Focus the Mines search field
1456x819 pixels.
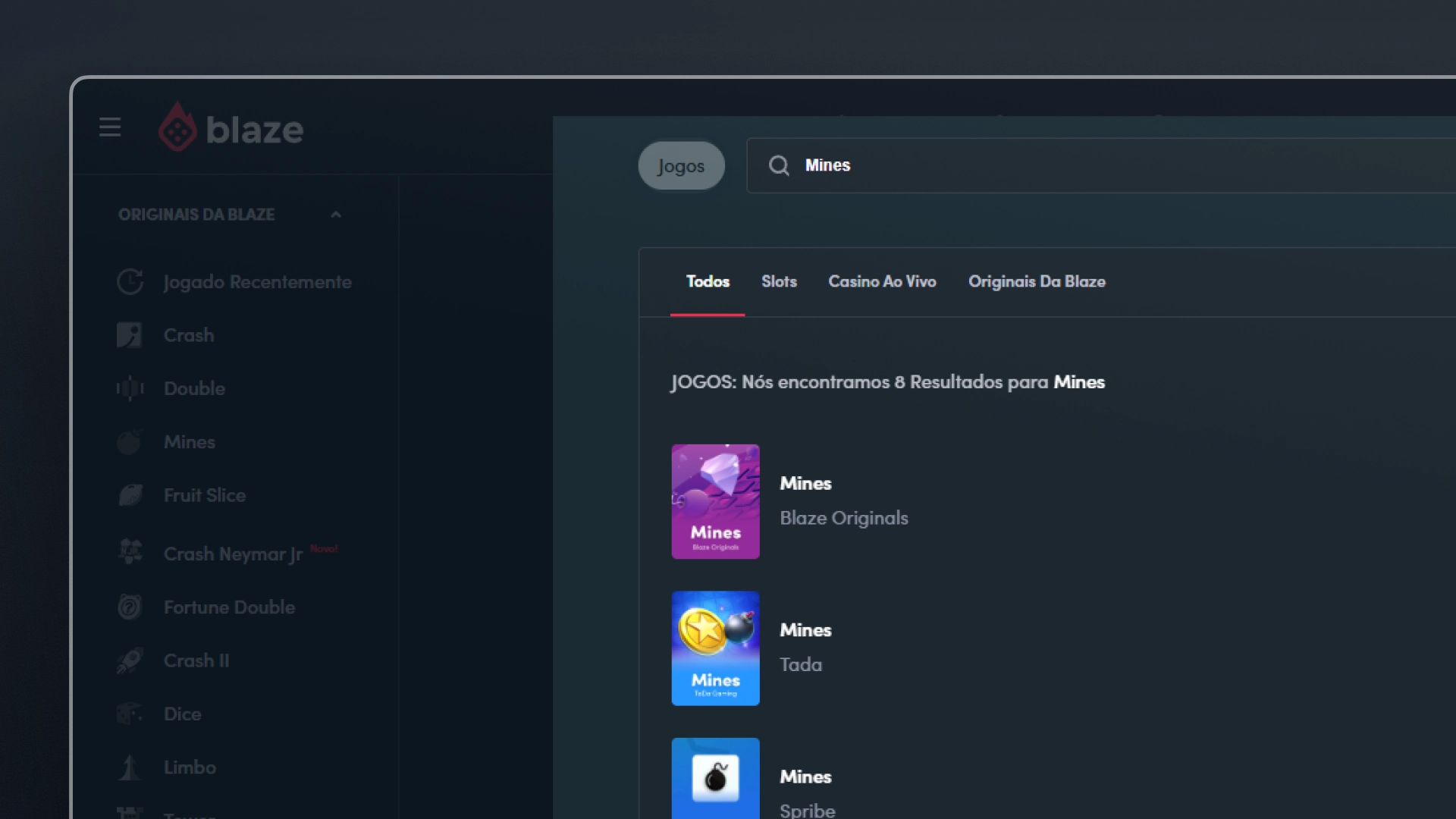[x=1101, y=165]
